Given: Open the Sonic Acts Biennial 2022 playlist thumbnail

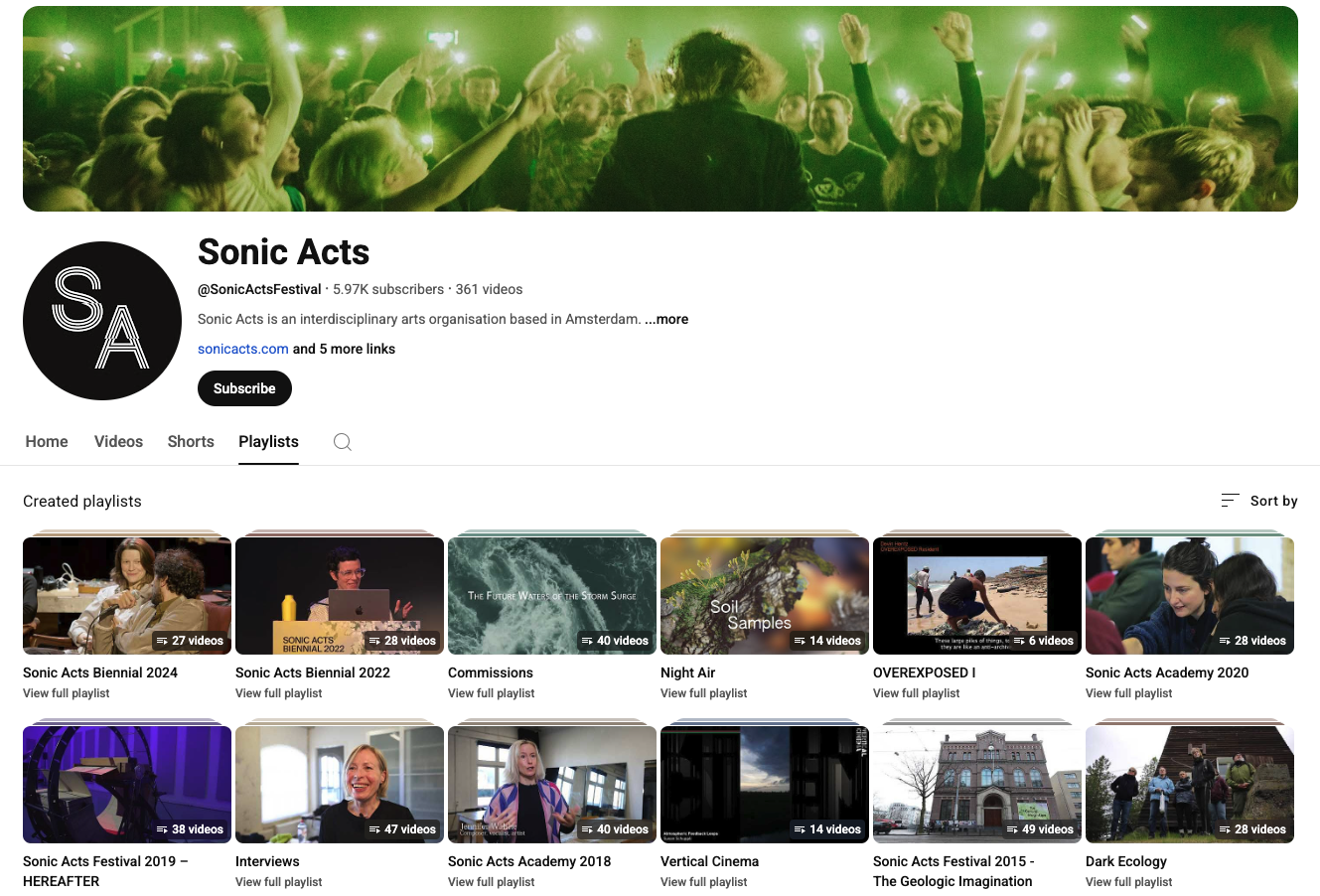Looking at the screenshot, I should click(340, 596).
